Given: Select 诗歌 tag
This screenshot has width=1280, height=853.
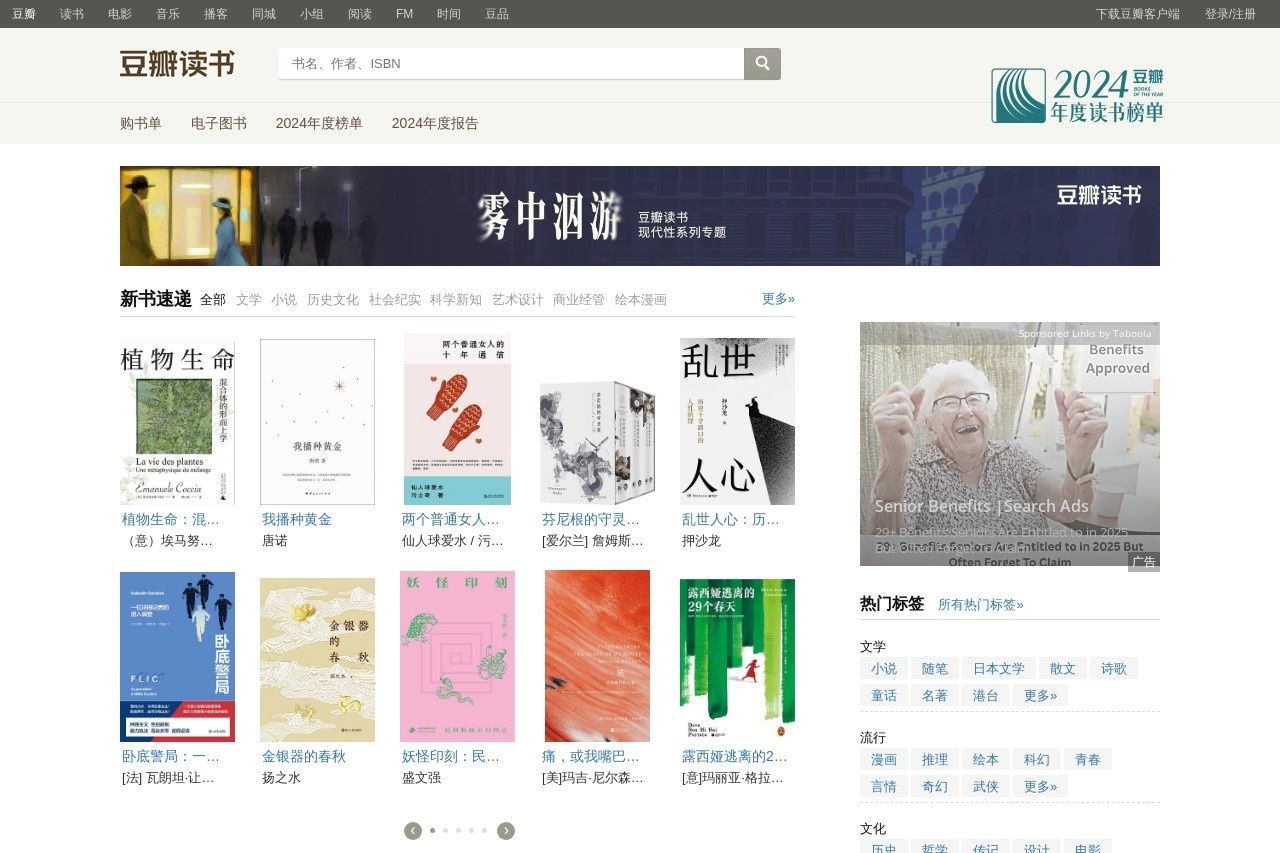Looking at the screenshot, I should 1114,668.
